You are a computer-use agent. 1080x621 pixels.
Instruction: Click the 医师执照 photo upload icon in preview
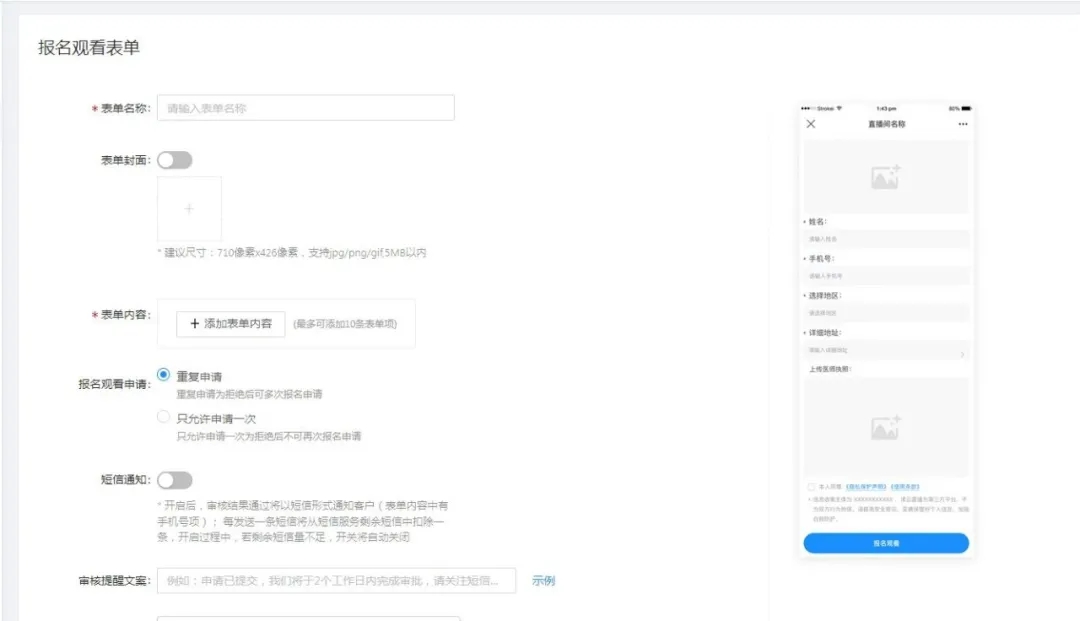(885, 426)
